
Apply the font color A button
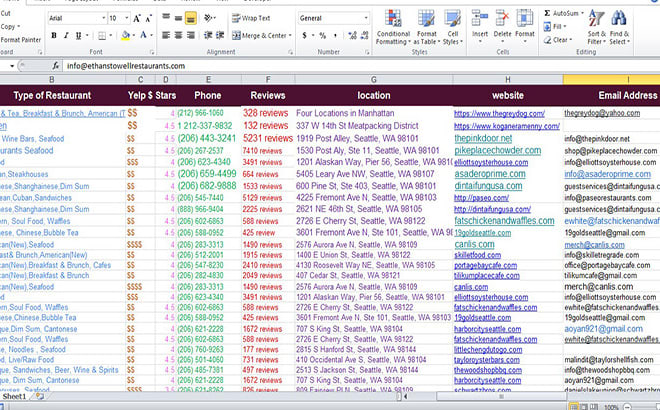coord(143,36)
